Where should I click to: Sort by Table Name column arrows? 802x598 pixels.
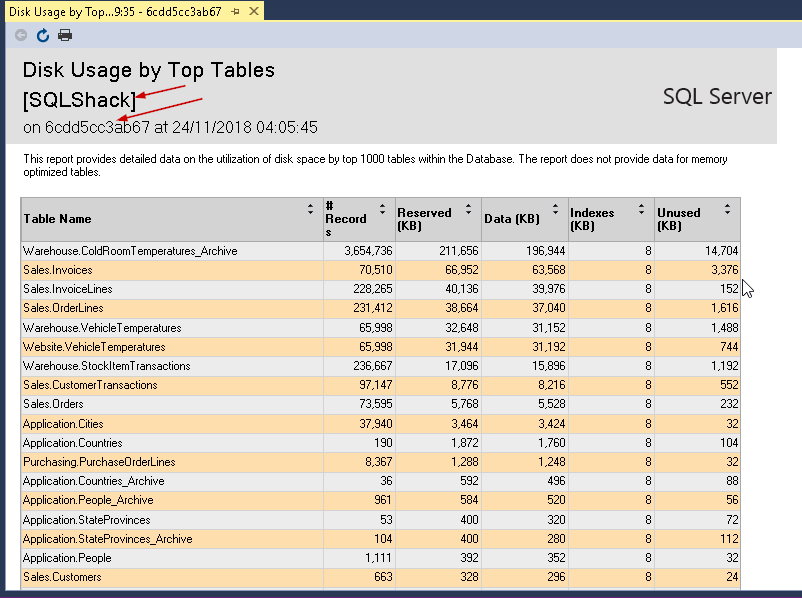pyautogui.click(x=310, y=210)
